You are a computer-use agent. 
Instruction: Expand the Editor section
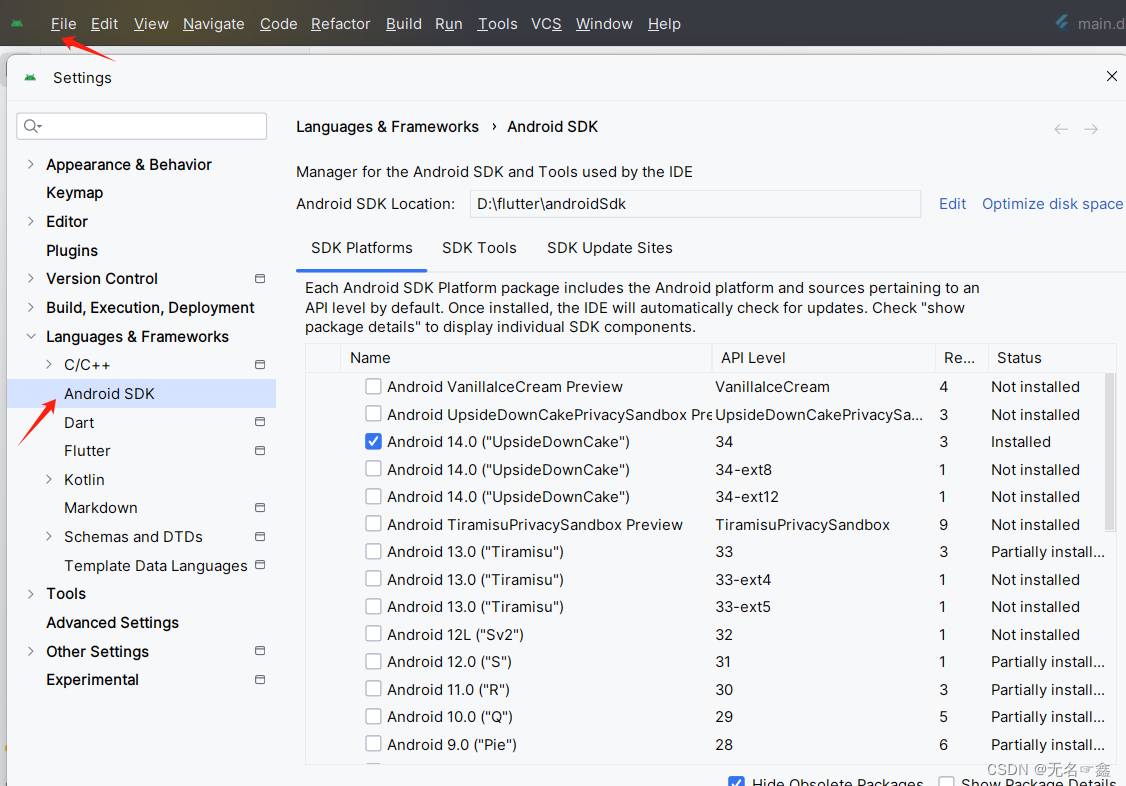point(30,221)
